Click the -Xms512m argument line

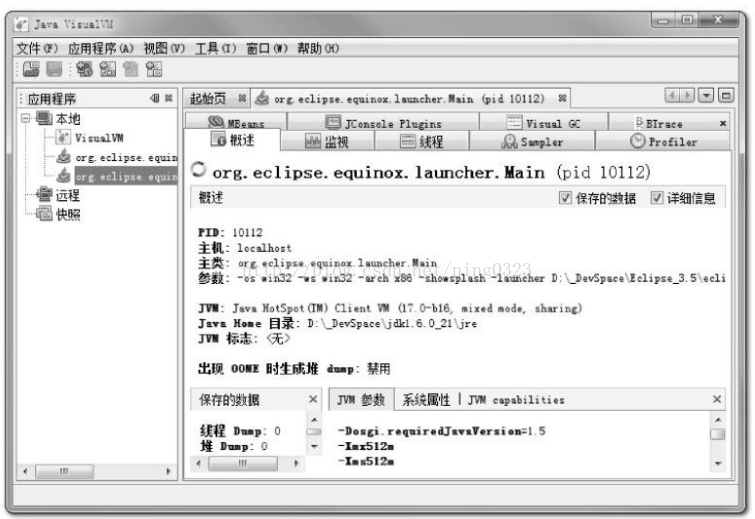pyautogui.click(x=366, y=461)
